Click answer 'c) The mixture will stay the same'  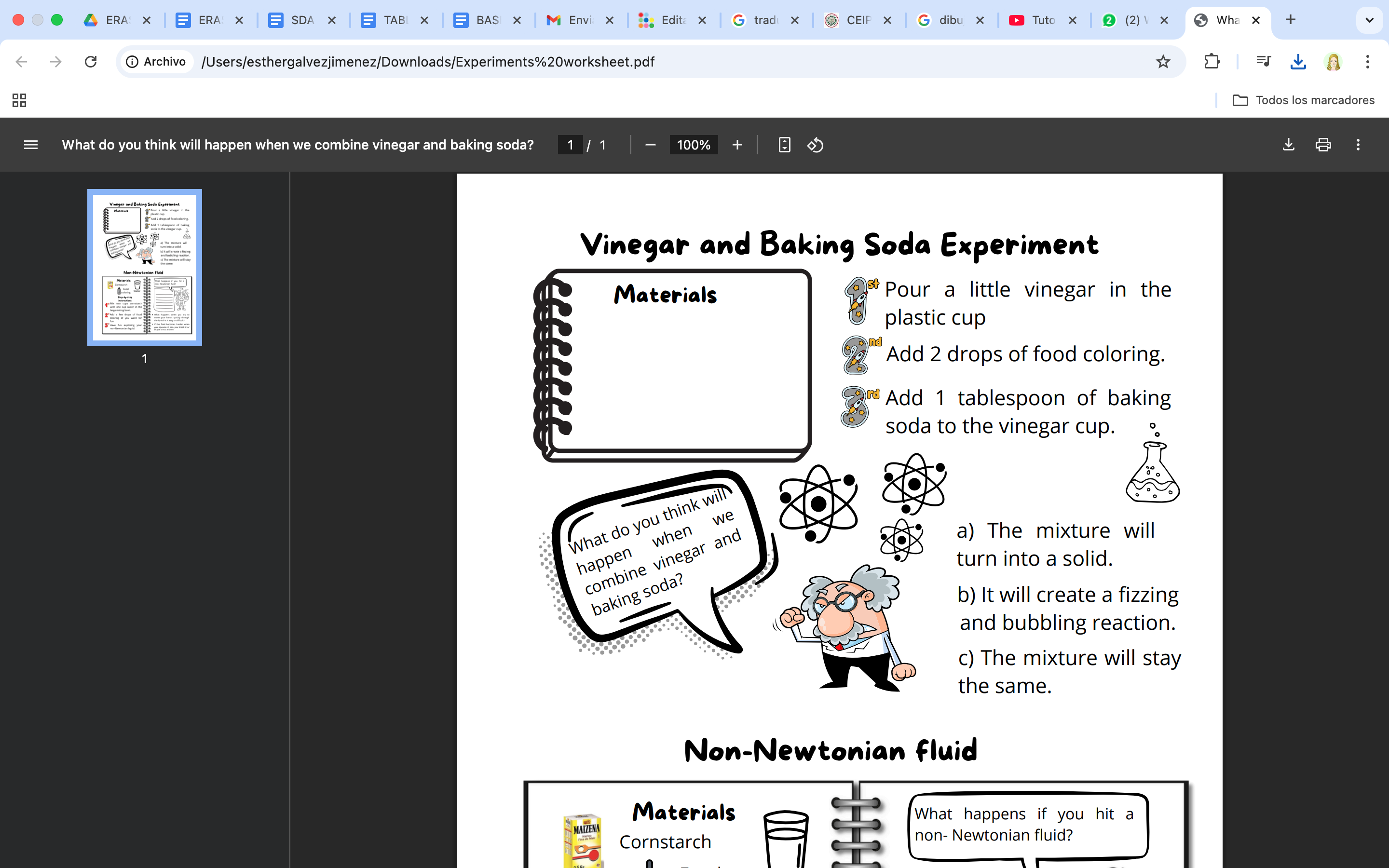tap(1069, 671)
